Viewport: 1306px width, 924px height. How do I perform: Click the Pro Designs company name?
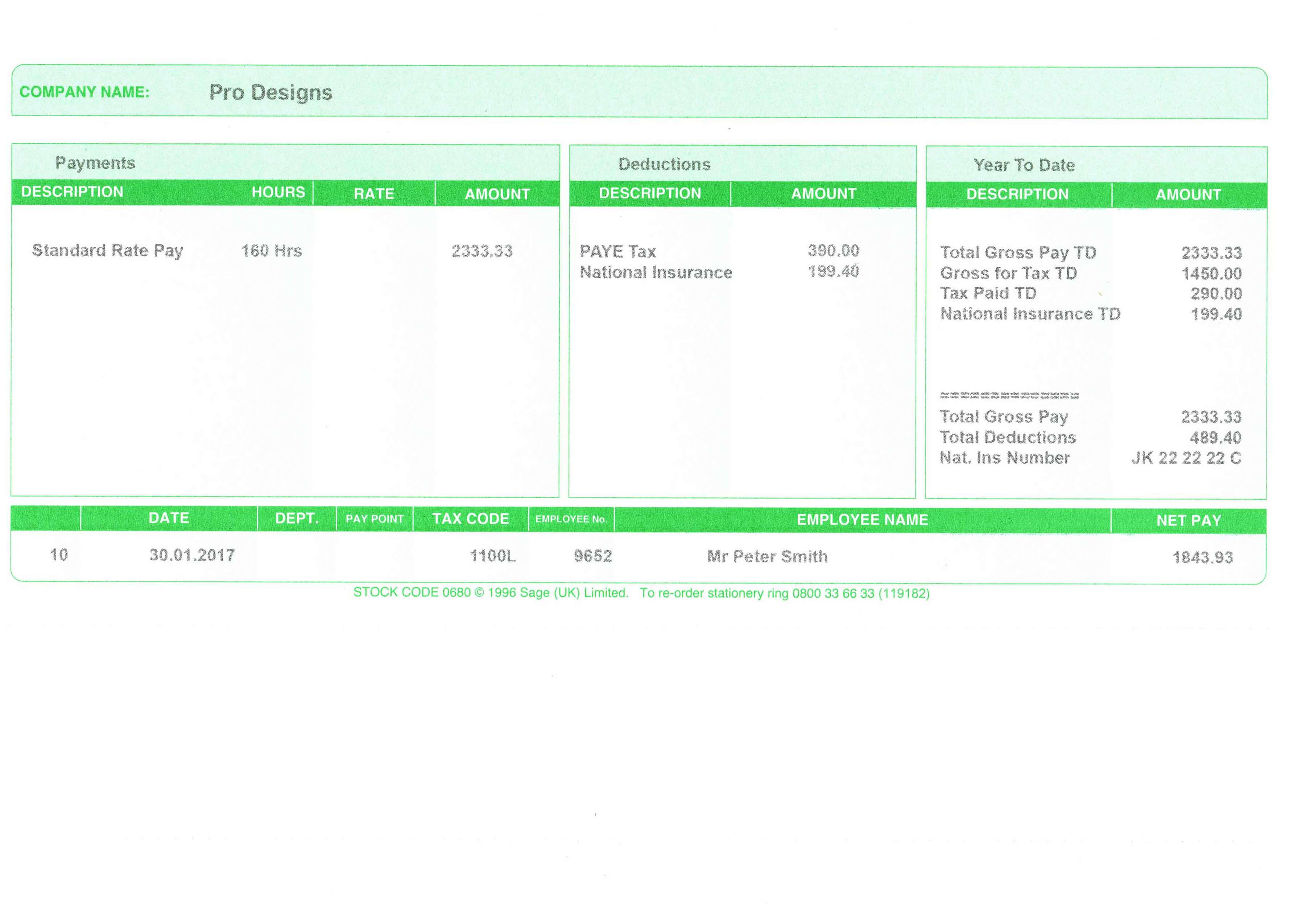click(270, 93)
